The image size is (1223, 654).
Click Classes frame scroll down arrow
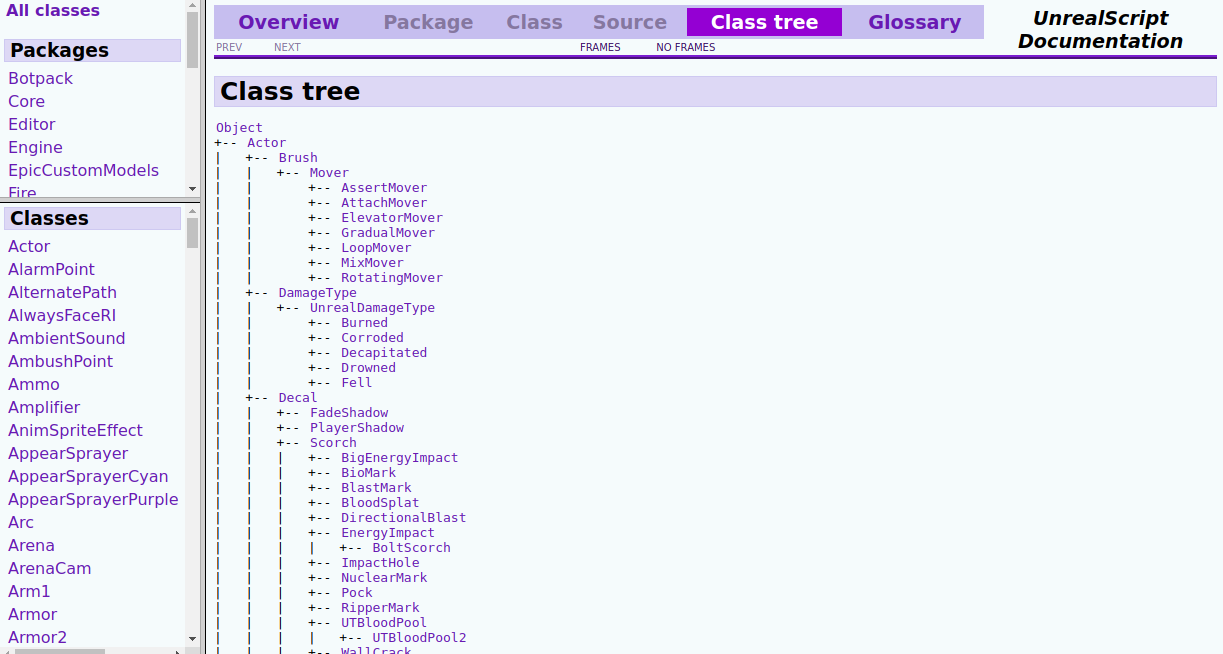coord(193,637)
